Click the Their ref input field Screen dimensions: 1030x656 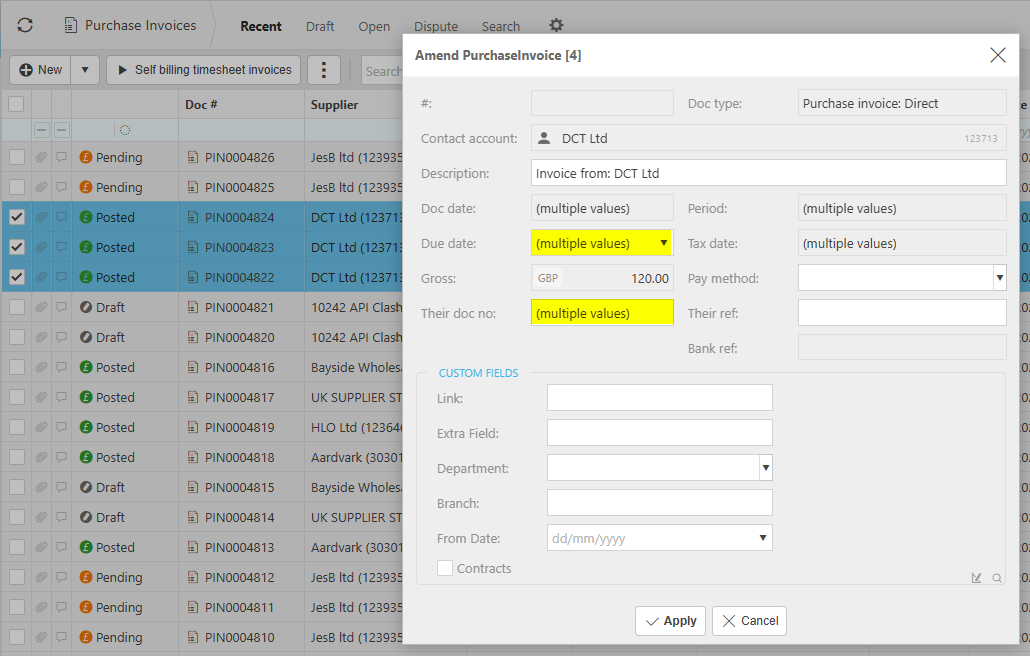pyautogui.click(x=901, y=313)
